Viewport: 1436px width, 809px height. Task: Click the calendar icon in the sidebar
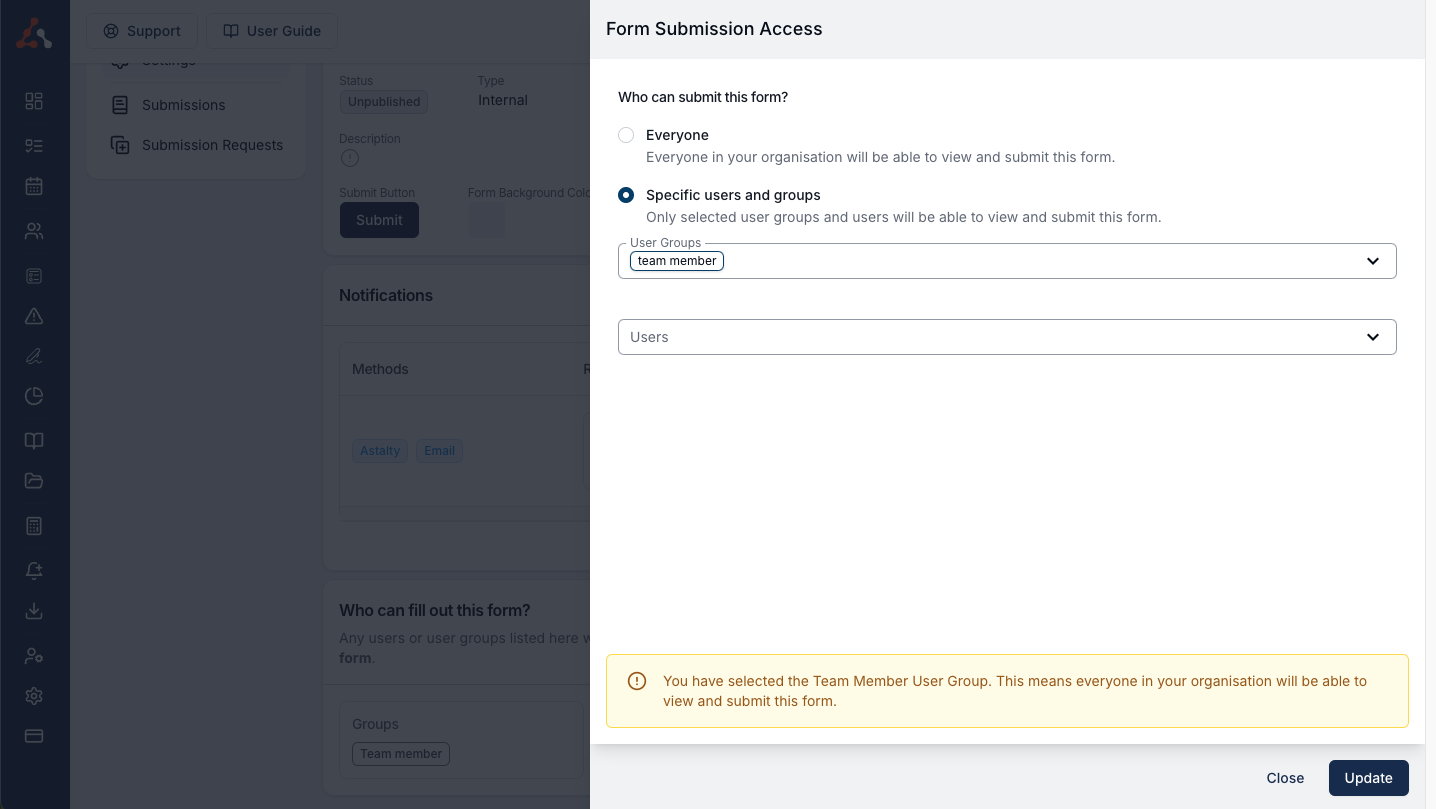(x=34, y=186)
